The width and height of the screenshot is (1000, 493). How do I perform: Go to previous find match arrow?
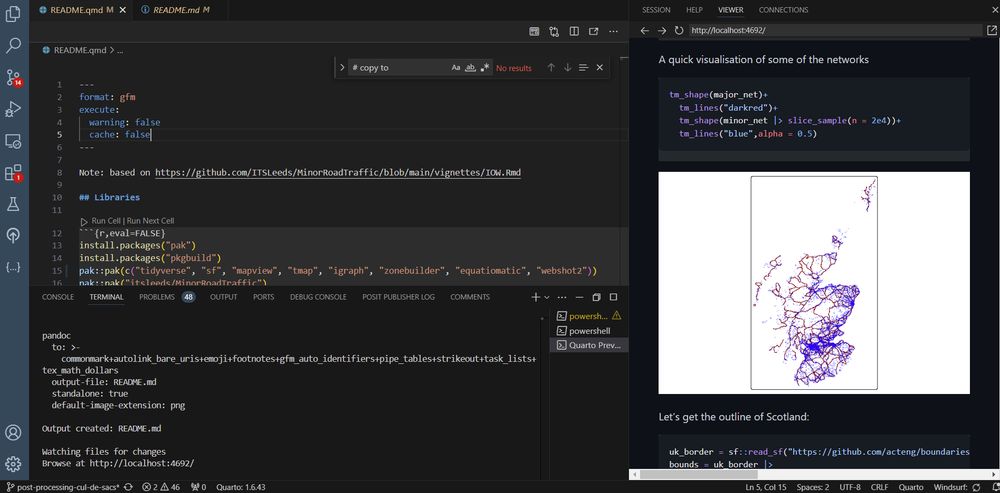[551, 68]
